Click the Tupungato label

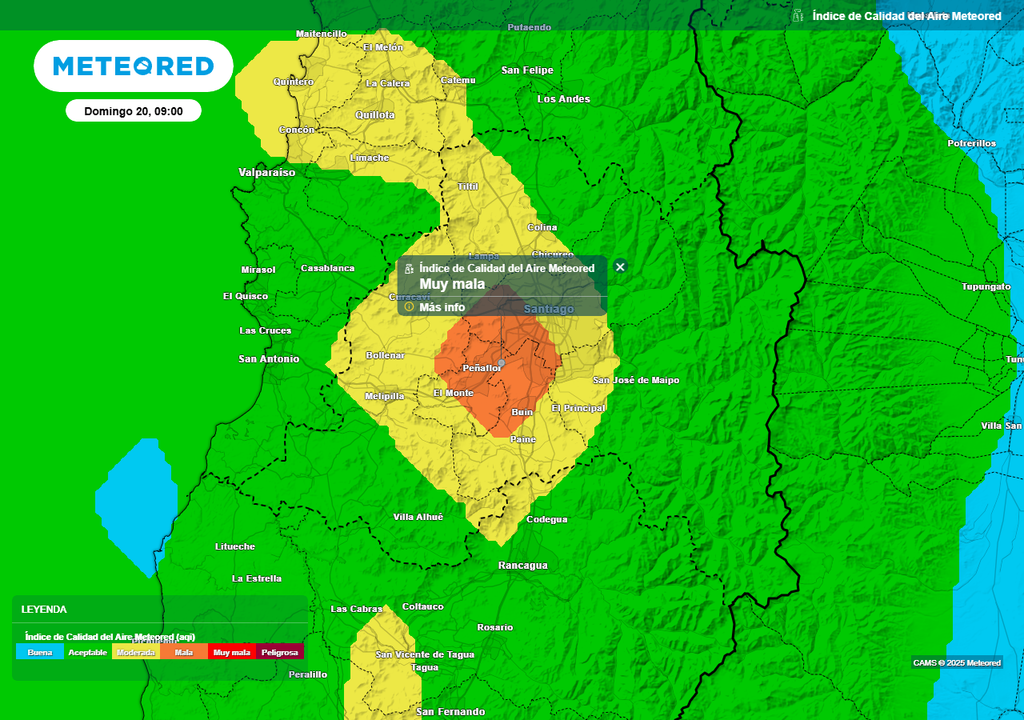point(986,286)
